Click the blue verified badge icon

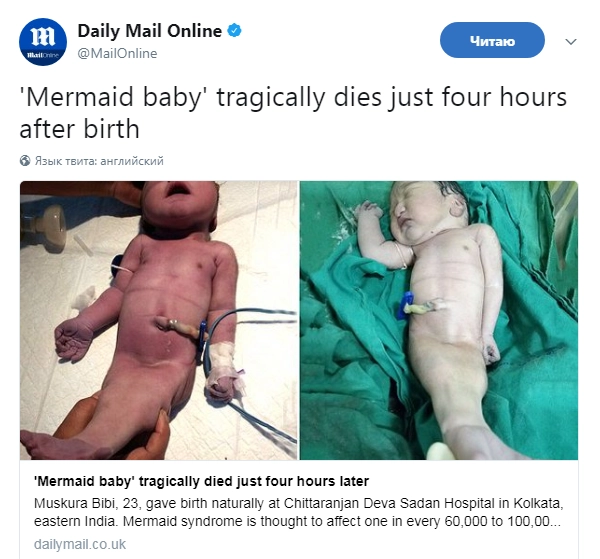tap(235, 31)
